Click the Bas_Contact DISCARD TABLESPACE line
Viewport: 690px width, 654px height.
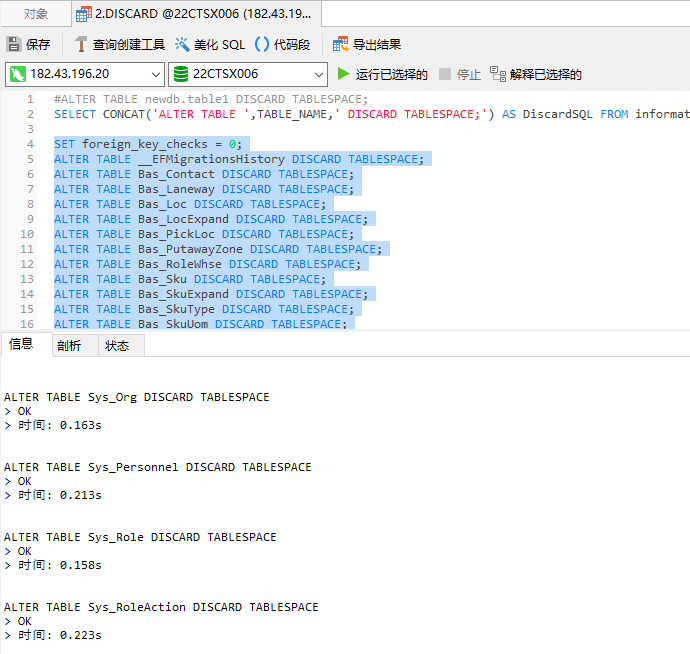[204, 174]
